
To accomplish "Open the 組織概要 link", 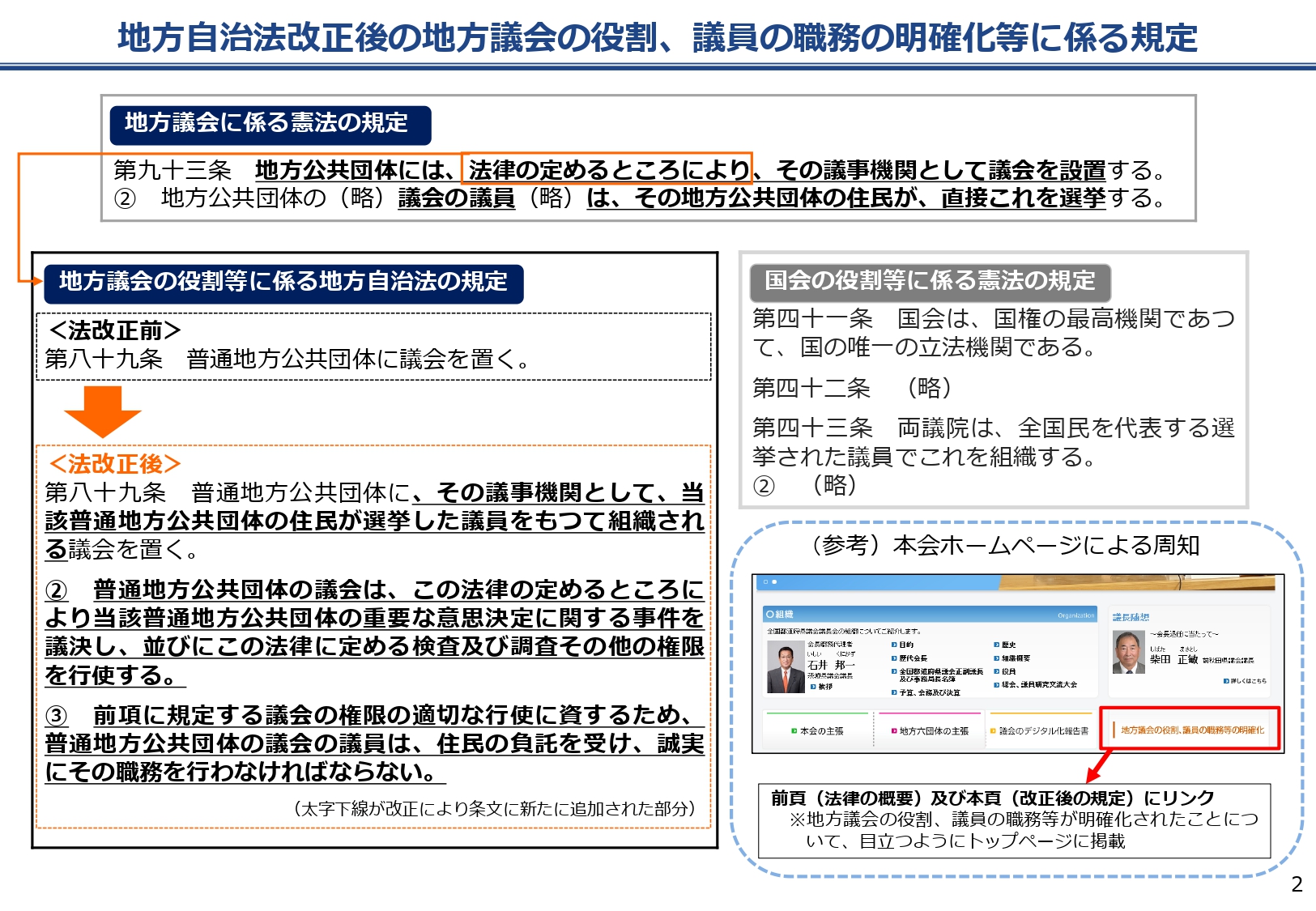I will point(1016,658).
